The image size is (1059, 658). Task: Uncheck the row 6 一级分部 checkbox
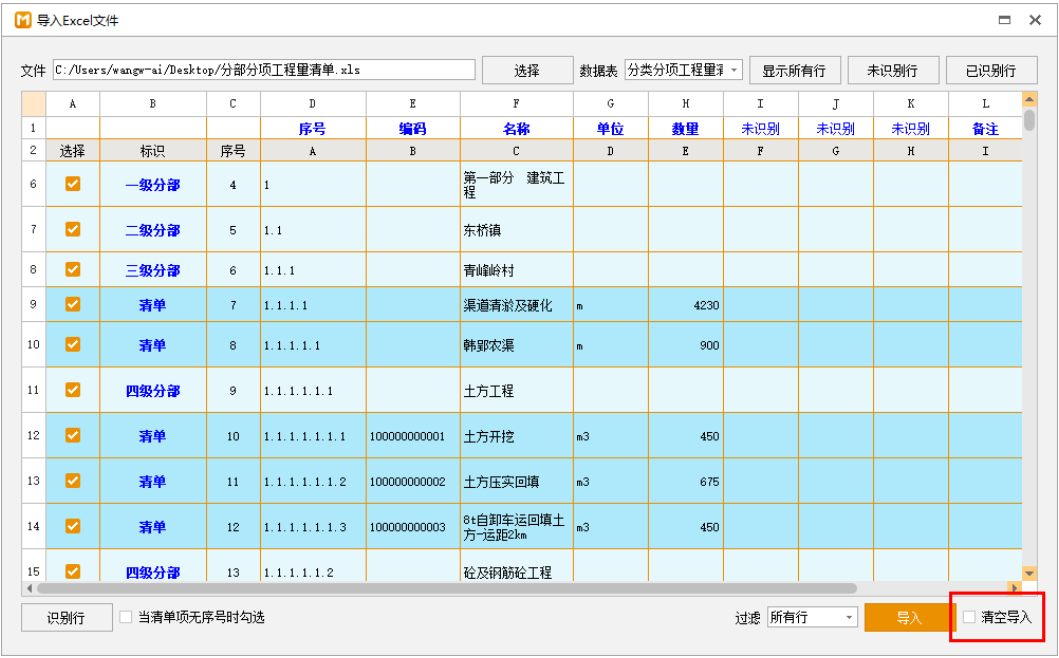point(73,184)
